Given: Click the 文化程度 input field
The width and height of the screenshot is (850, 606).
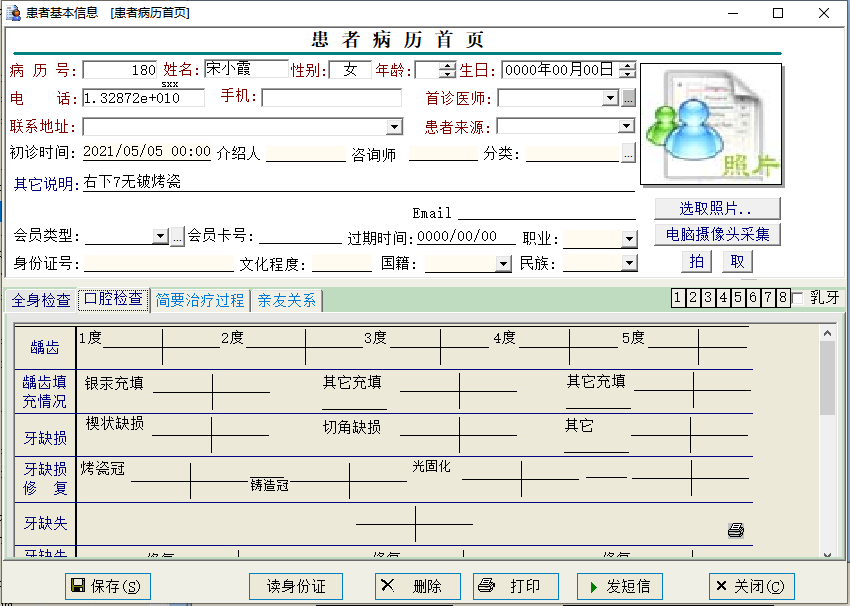Looking at the screenshot, I should [342, 263].
